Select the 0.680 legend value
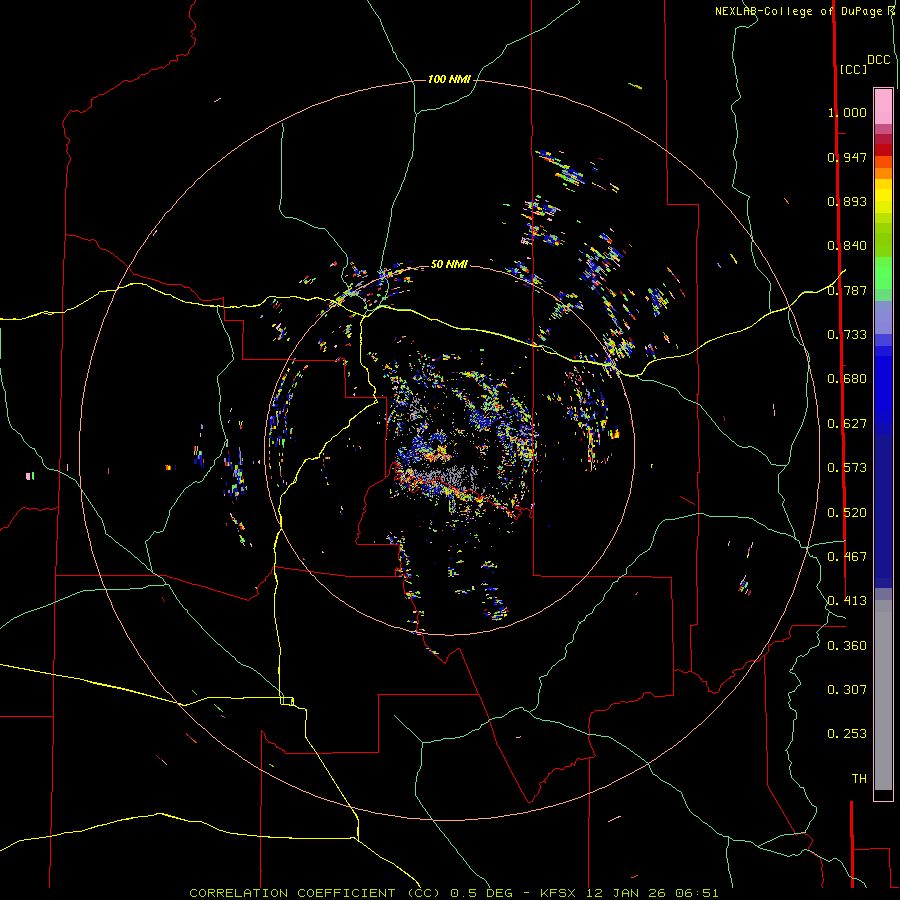Screen dimensions: 900x900 coord(847,379)
